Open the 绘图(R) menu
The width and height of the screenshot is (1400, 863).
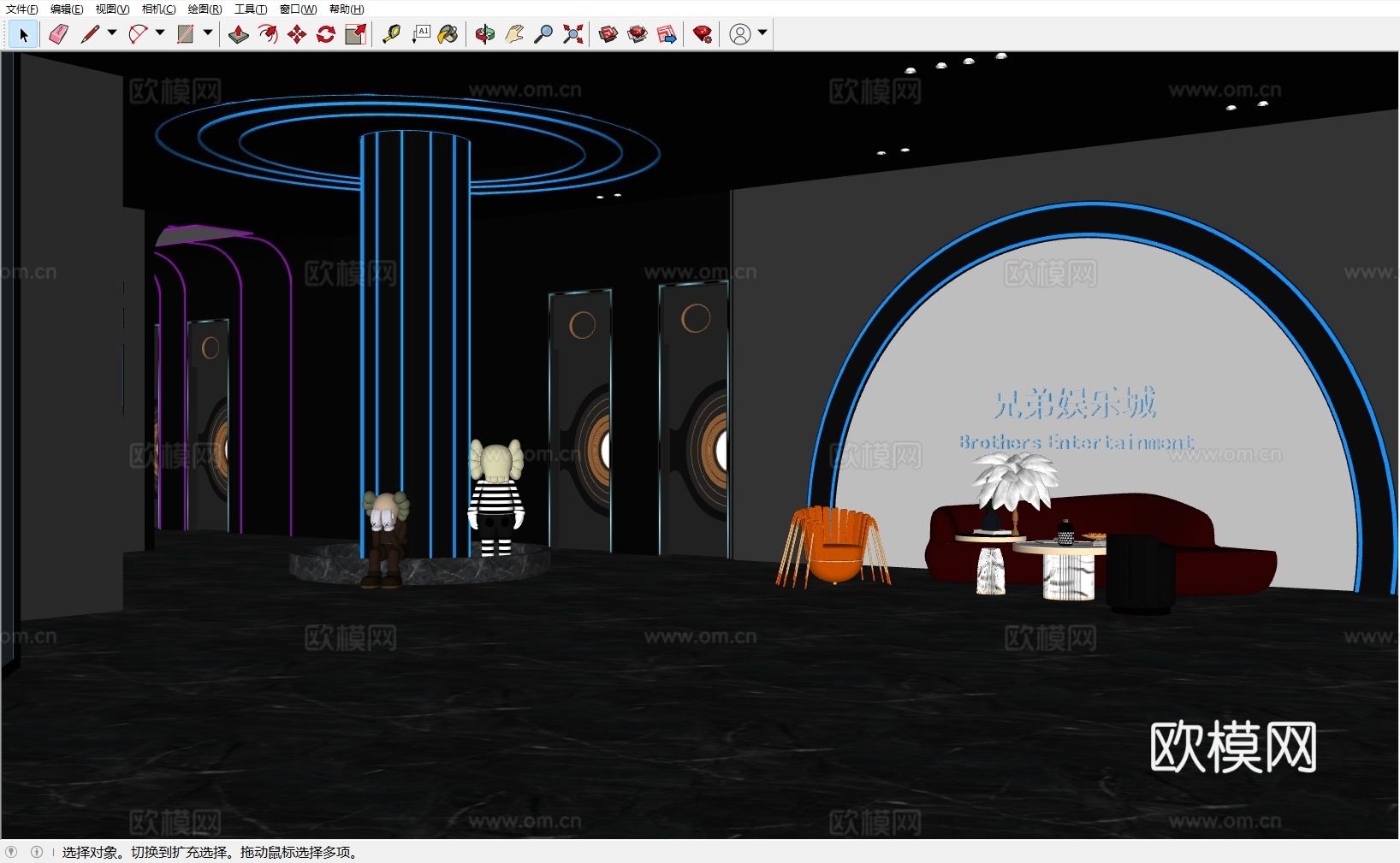coord(205,9)
